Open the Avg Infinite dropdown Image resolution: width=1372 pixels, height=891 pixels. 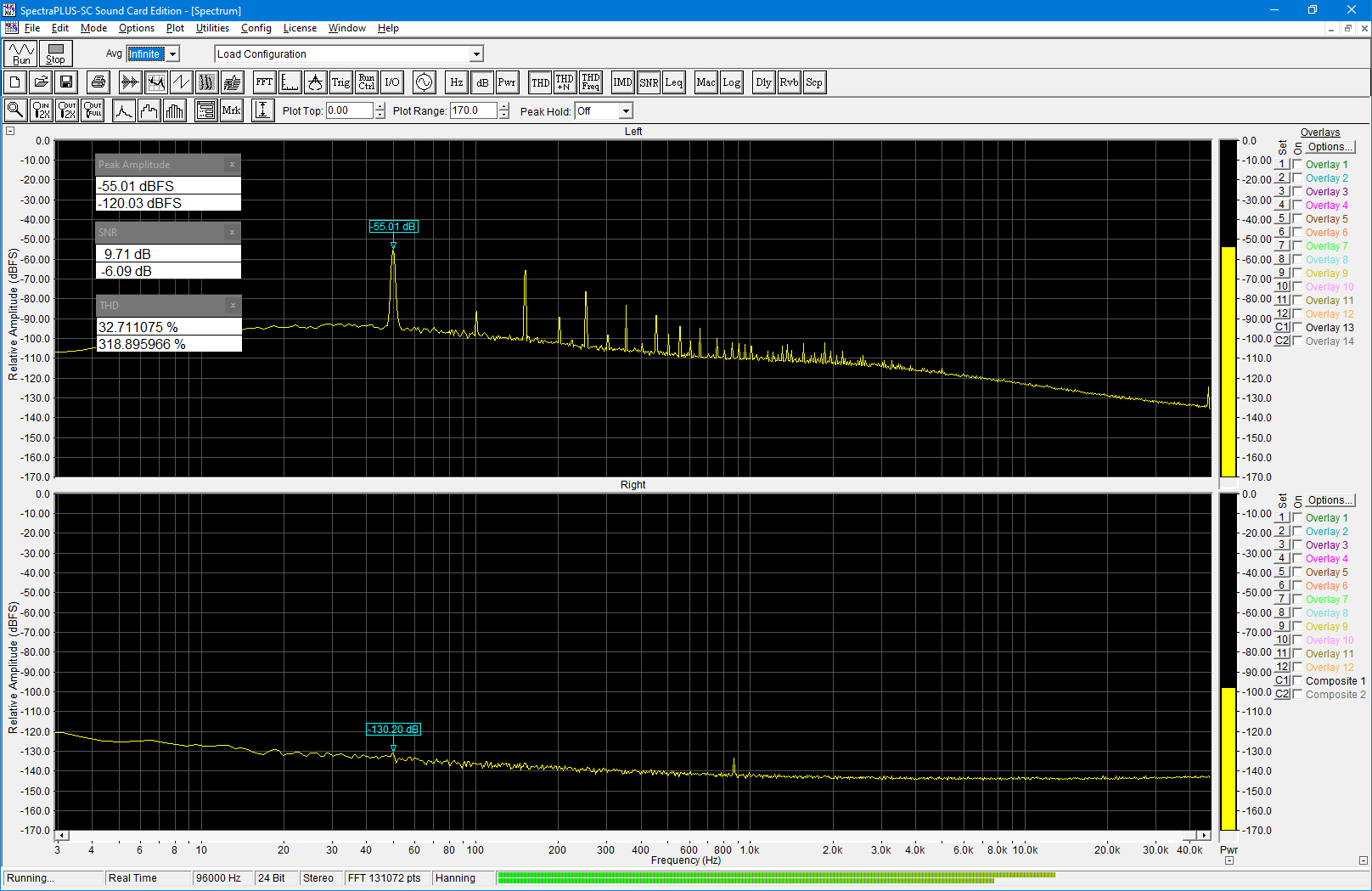coord(172,54)
